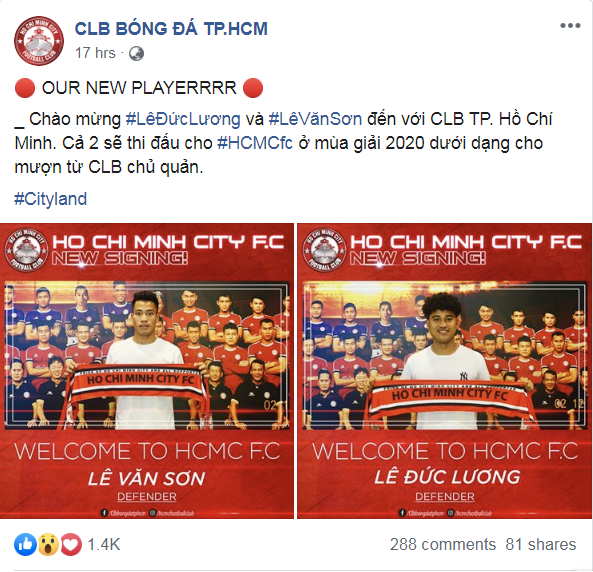
Task: Open the #LêĐứcLương hashtag
Action: 183,119
